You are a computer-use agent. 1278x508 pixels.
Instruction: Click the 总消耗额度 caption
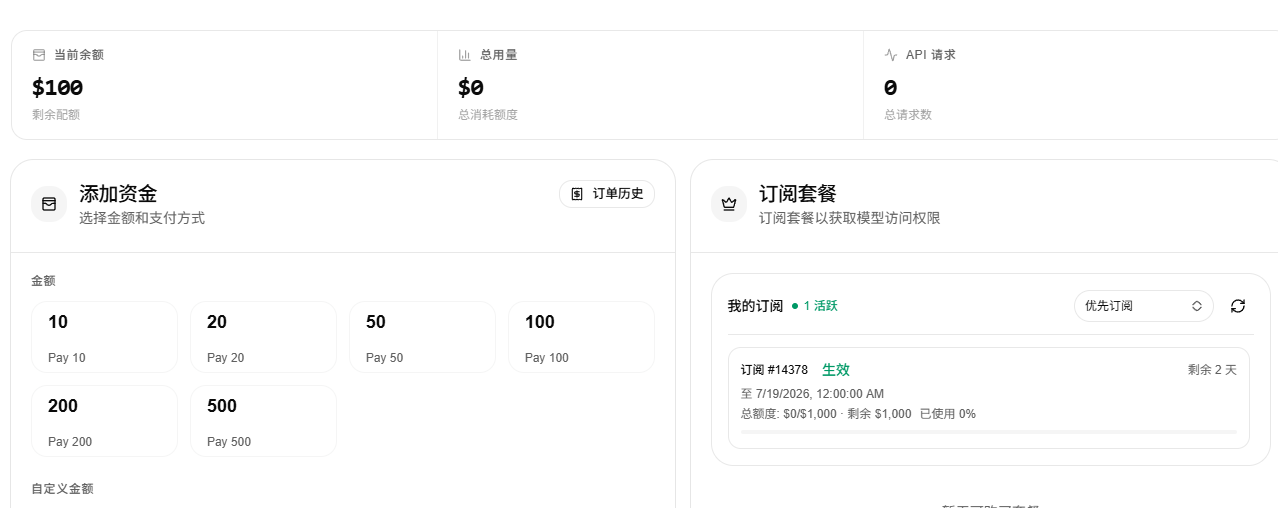(x=488, y=115)
